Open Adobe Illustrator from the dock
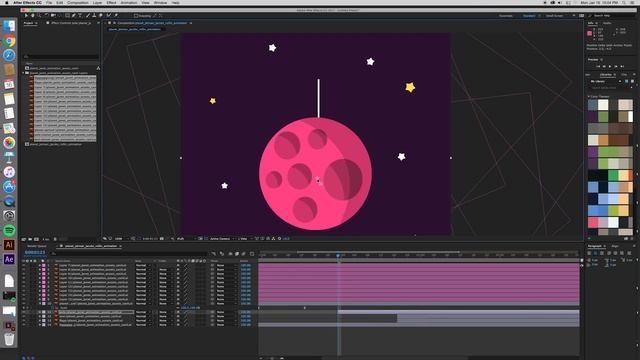Screen dimensions: 640x360 (x=9, y=245)
